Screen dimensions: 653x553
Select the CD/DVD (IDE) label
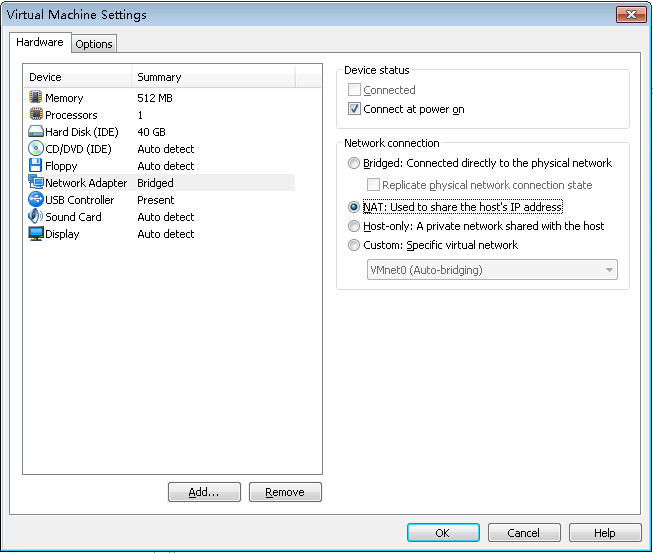pyautogui.click(x=78, y=149)
